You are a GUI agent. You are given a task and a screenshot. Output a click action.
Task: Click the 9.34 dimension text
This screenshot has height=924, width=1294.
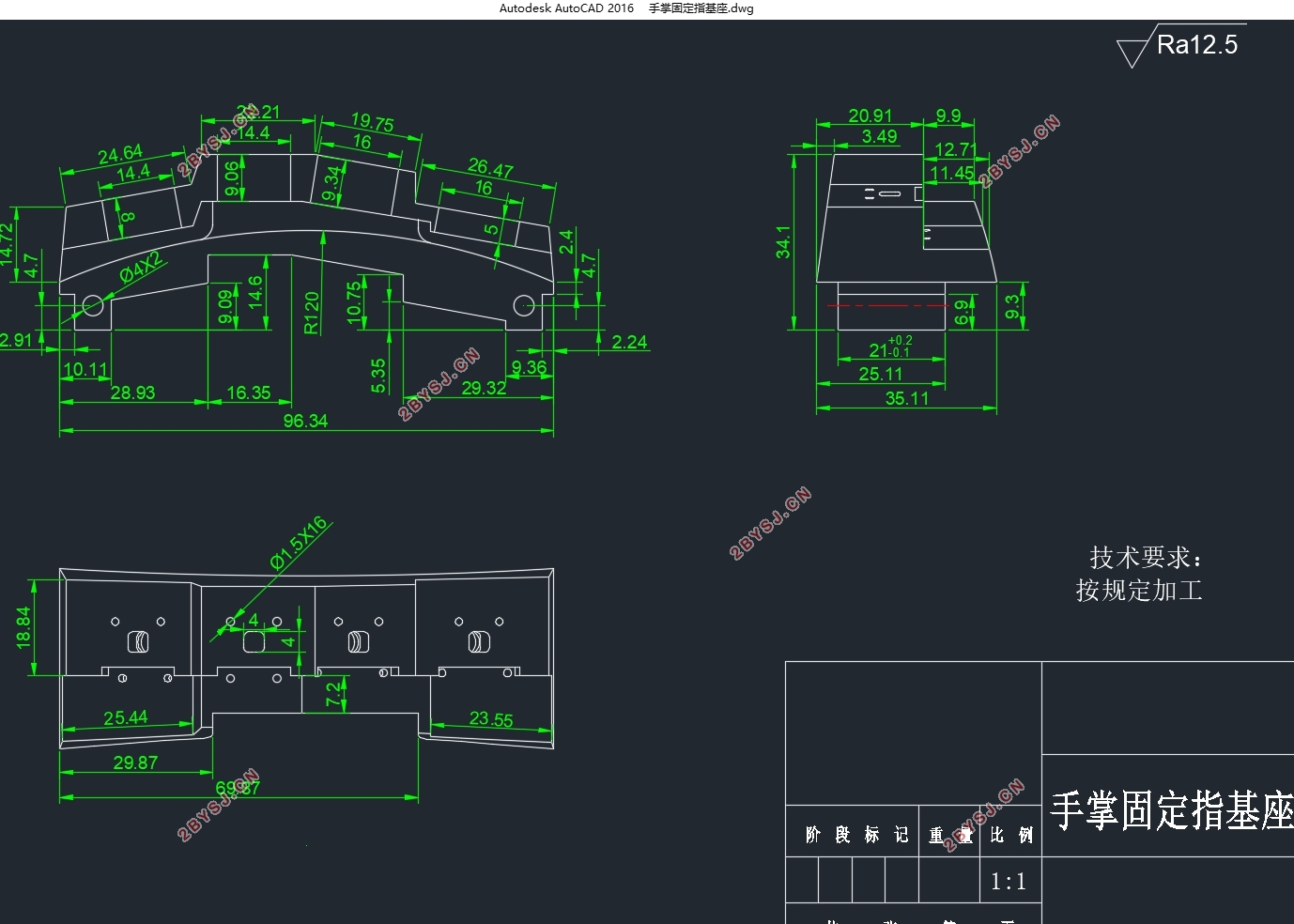tap(331, 184)
